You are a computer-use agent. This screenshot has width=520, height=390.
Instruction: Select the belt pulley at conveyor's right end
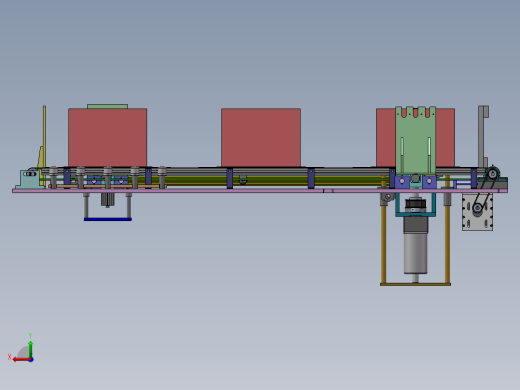(492, 174)
